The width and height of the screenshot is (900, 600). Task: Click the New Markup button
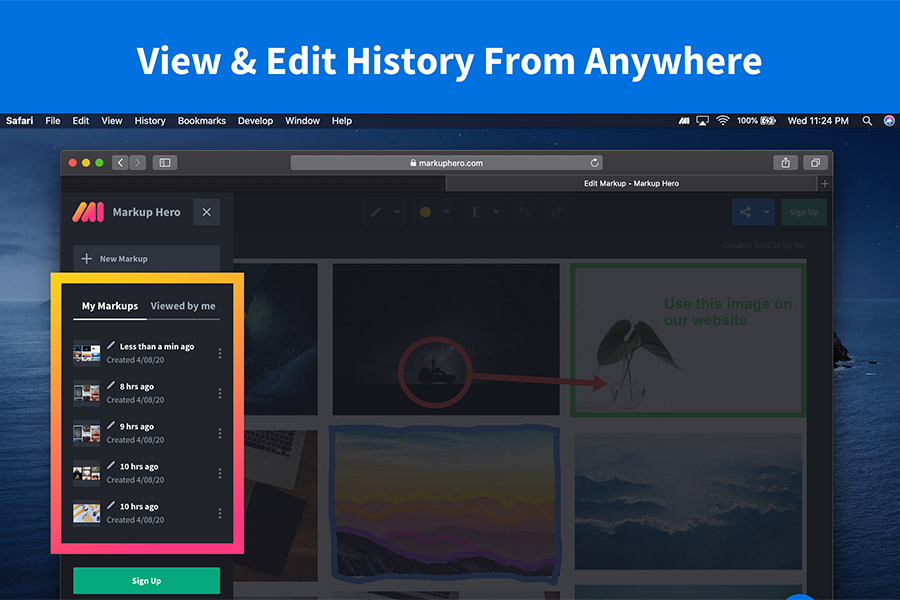pos(146,258)
